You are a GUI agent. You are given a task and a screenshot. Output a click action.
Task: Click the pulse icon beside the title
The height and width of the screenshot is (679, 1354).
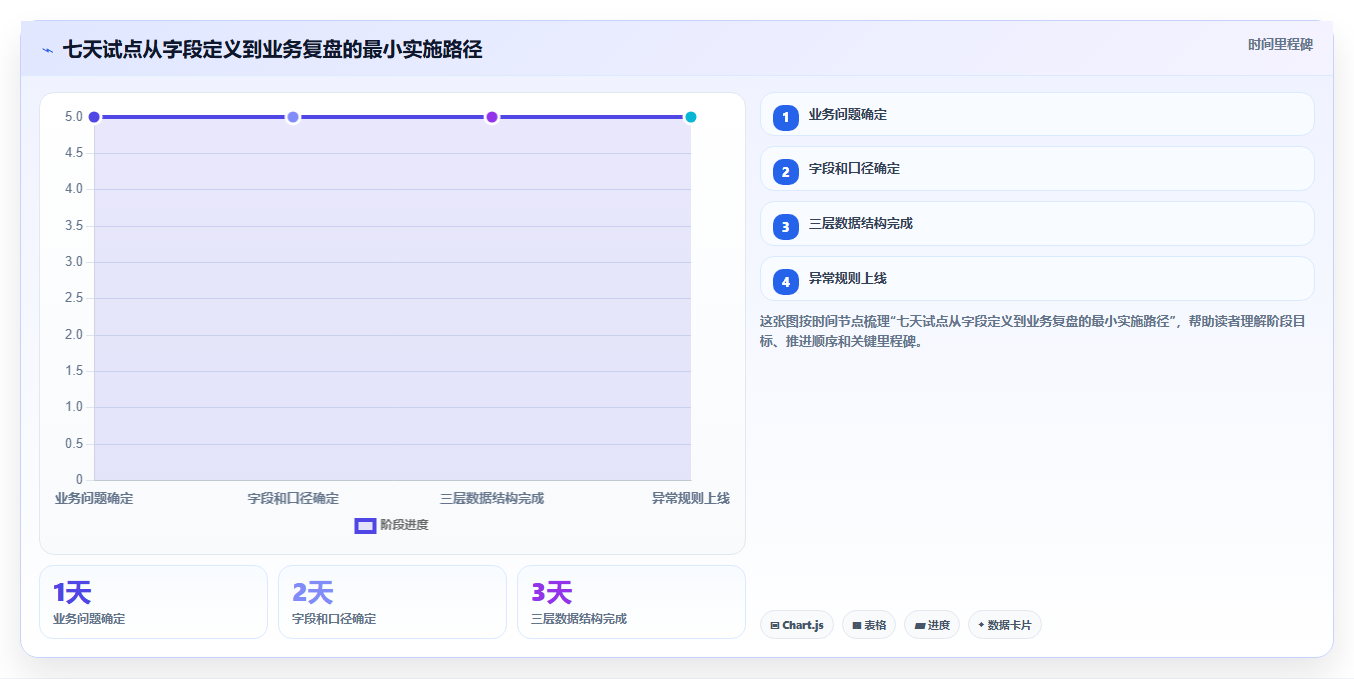pyautogui.click(x=47, y=50)
